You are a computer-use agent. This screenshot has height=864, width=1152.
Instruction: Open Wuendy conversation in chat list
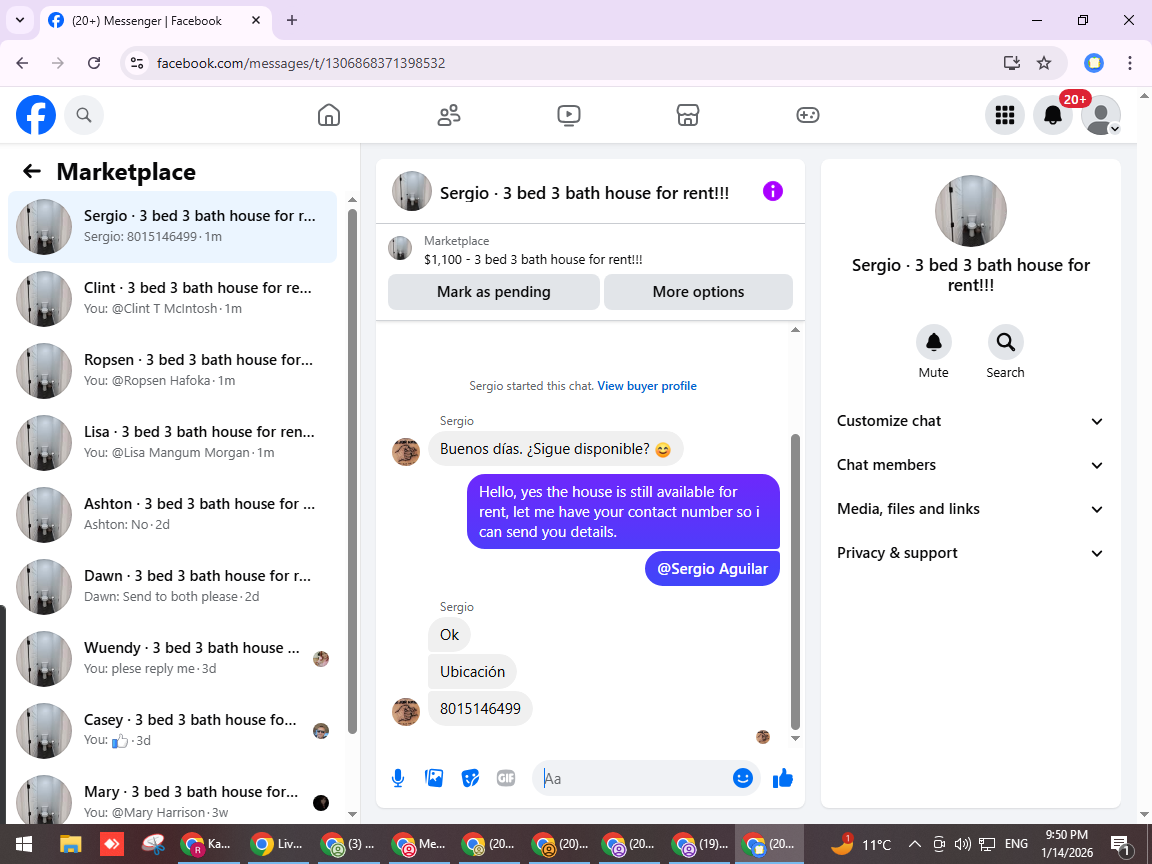pos(173,658)
